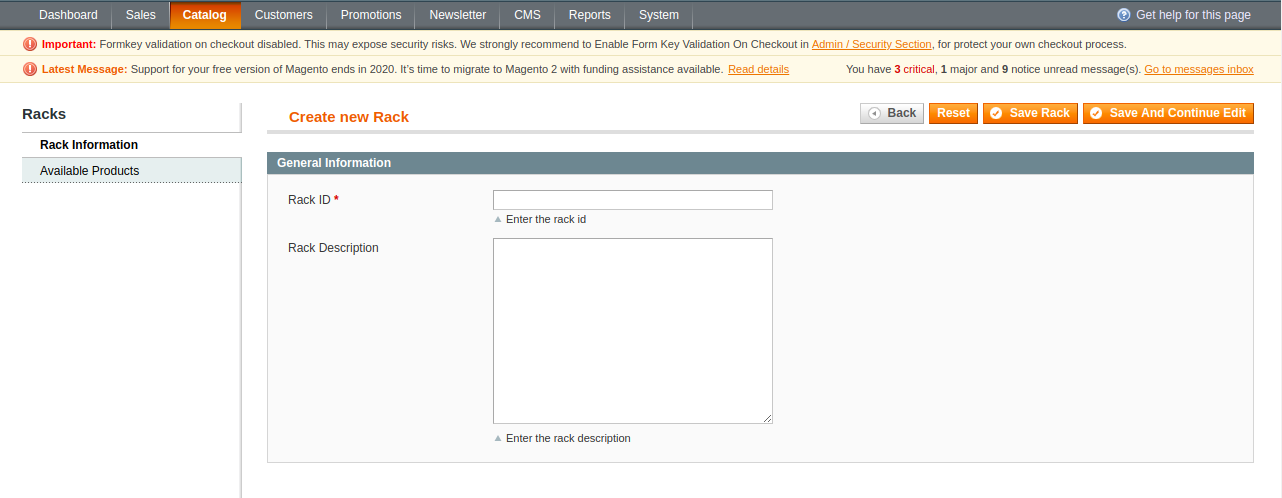Image resolution: width=1282 pixels, height=498 pixels.
Task: Open the Customers menu
Action: [x=284, y=15]
